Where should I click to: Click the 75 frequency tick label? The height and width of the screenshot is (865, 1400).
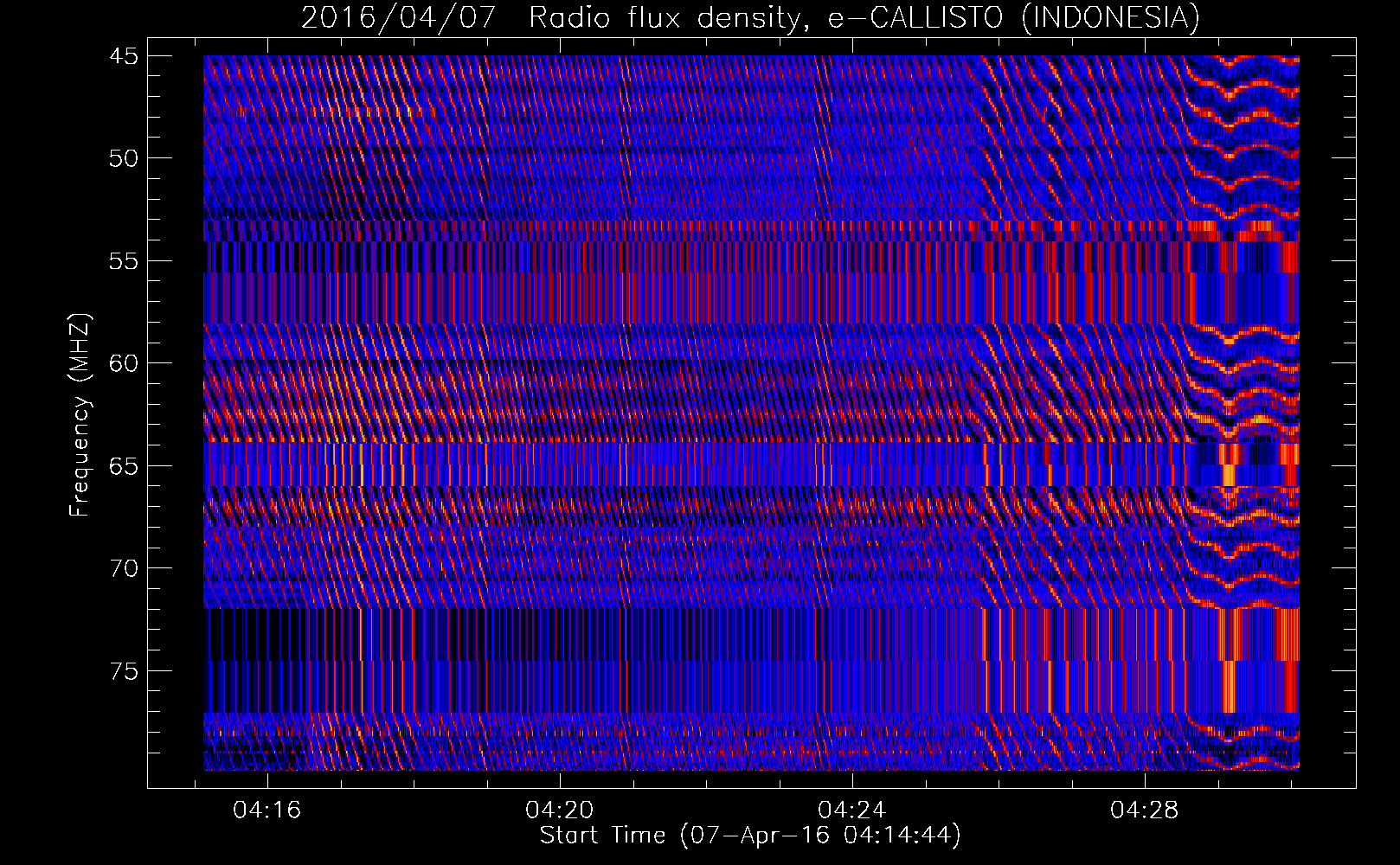(124, 671)
